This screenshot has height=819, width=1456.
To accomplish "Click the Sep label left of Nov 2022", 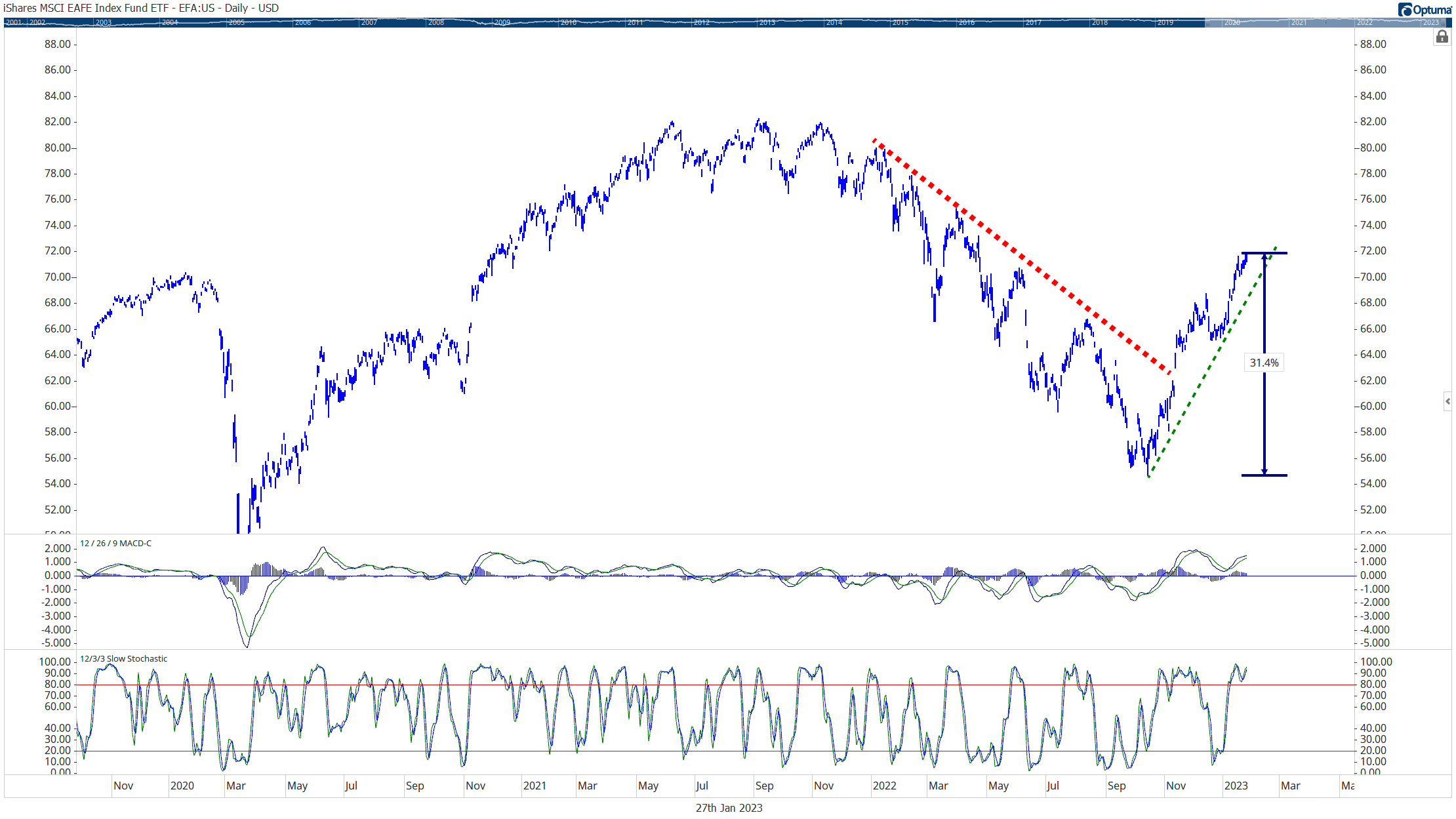I will [x=1116, y=786].
